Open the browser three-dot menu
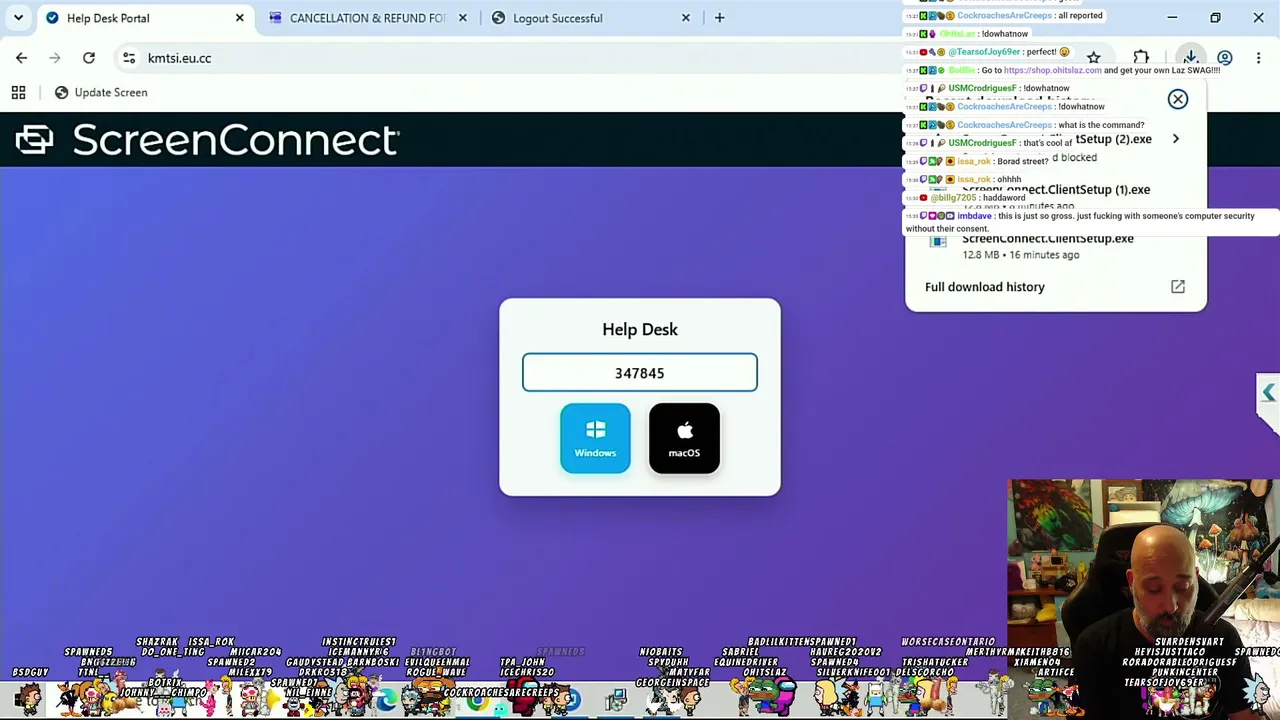This screenshot has width=1280, height=720. (x=1258, y=58)
